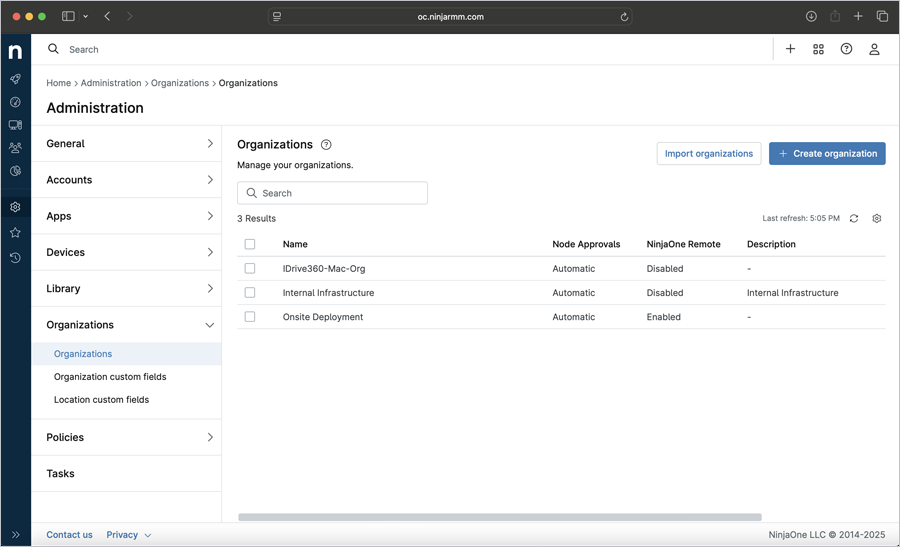The height and width of the screenshot is (547, 900).
Task: Select Location custom fields menu item
Action: pos(101,400)
